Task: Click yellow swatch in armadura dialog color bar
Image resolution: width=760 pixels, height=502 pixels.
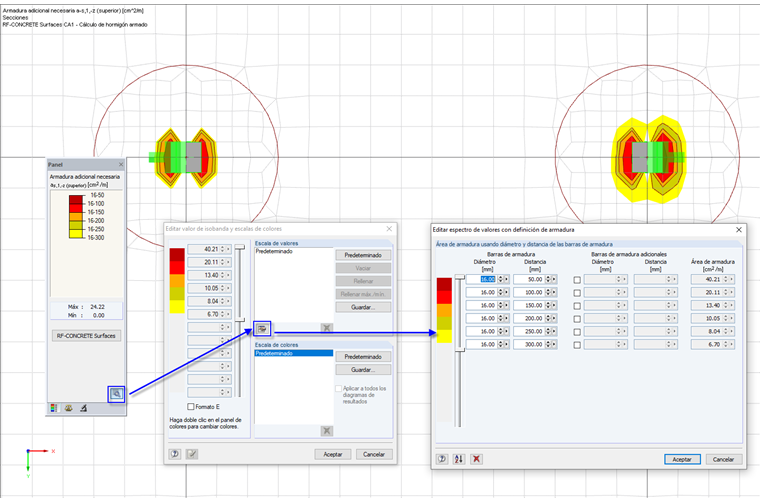Action: (444, 336)
